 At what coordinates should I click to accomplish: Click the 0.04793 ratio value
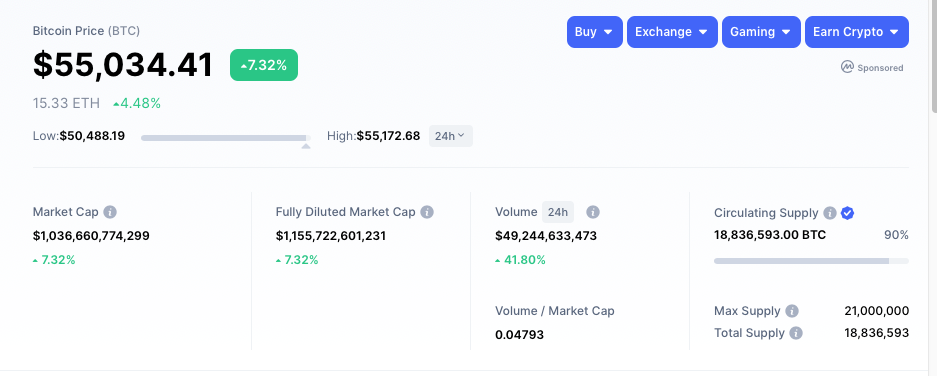(x=520, y=335)
